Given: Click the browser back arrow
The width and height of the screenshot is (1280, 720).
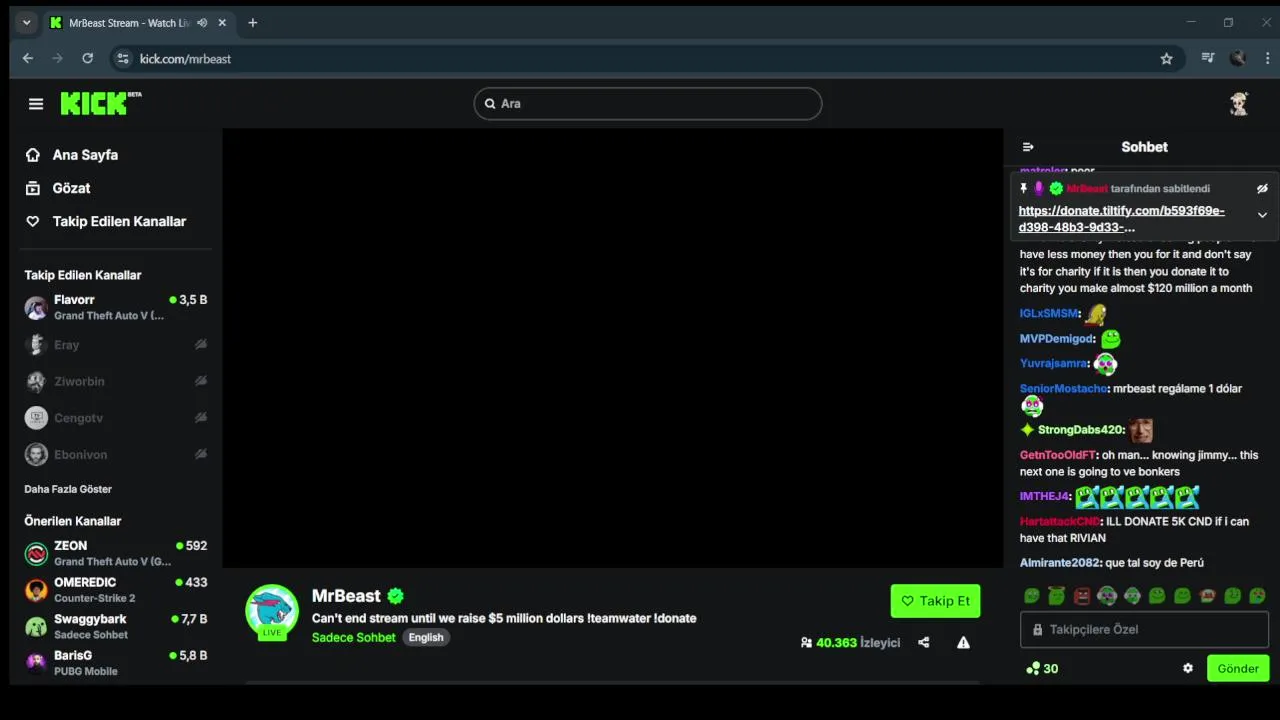Looking at the screenshot, I should (x=27, y=59).
